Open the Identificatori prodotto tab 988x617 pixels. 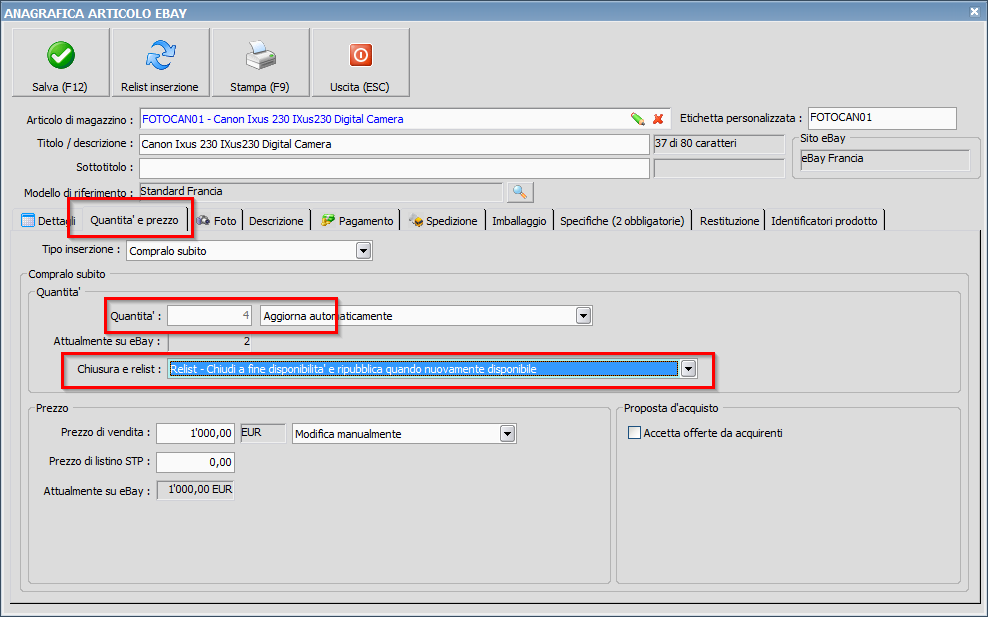(824, 221)
